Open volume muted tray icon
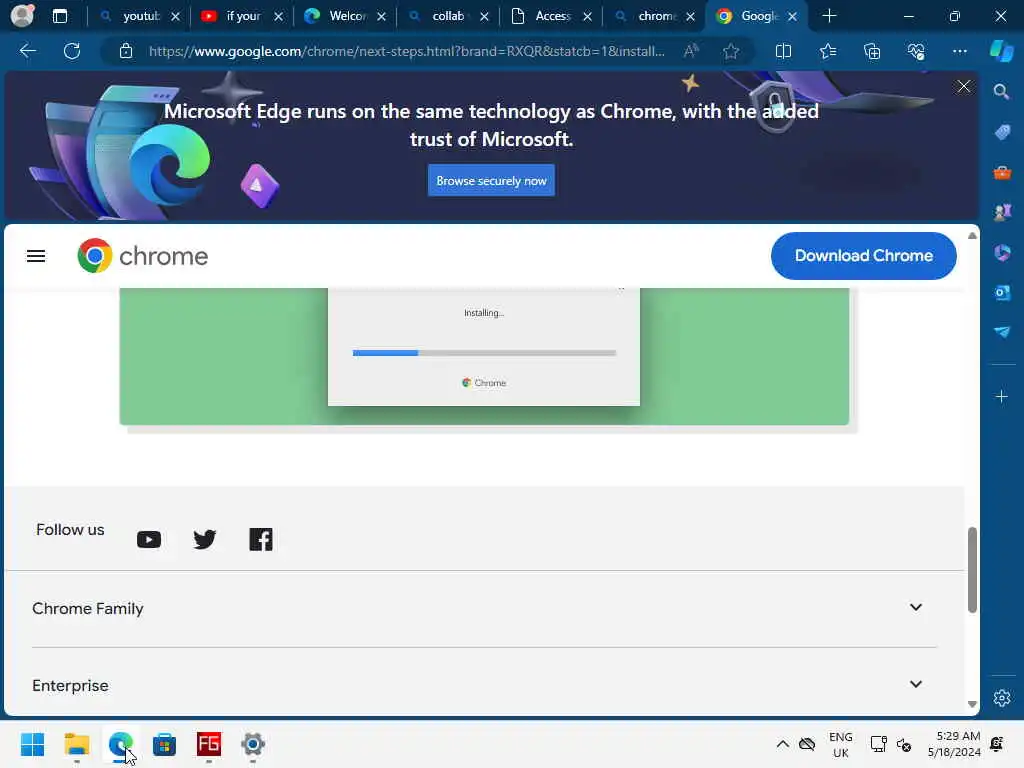The height and width of the screenshot is (768, 1024). pos(904,744)
